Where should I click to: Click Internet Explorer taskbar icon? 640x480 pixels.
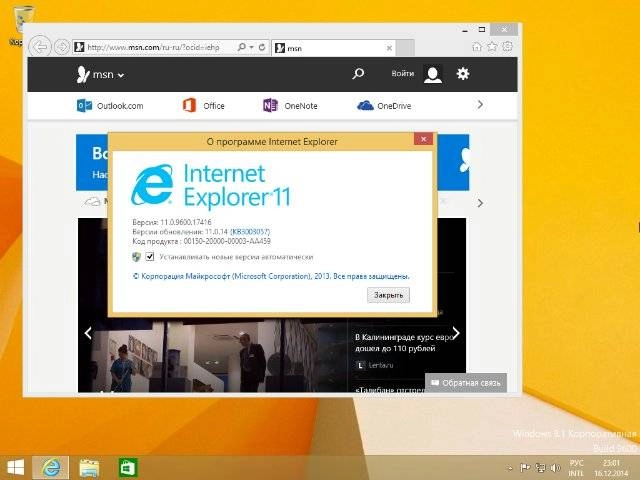51,468
